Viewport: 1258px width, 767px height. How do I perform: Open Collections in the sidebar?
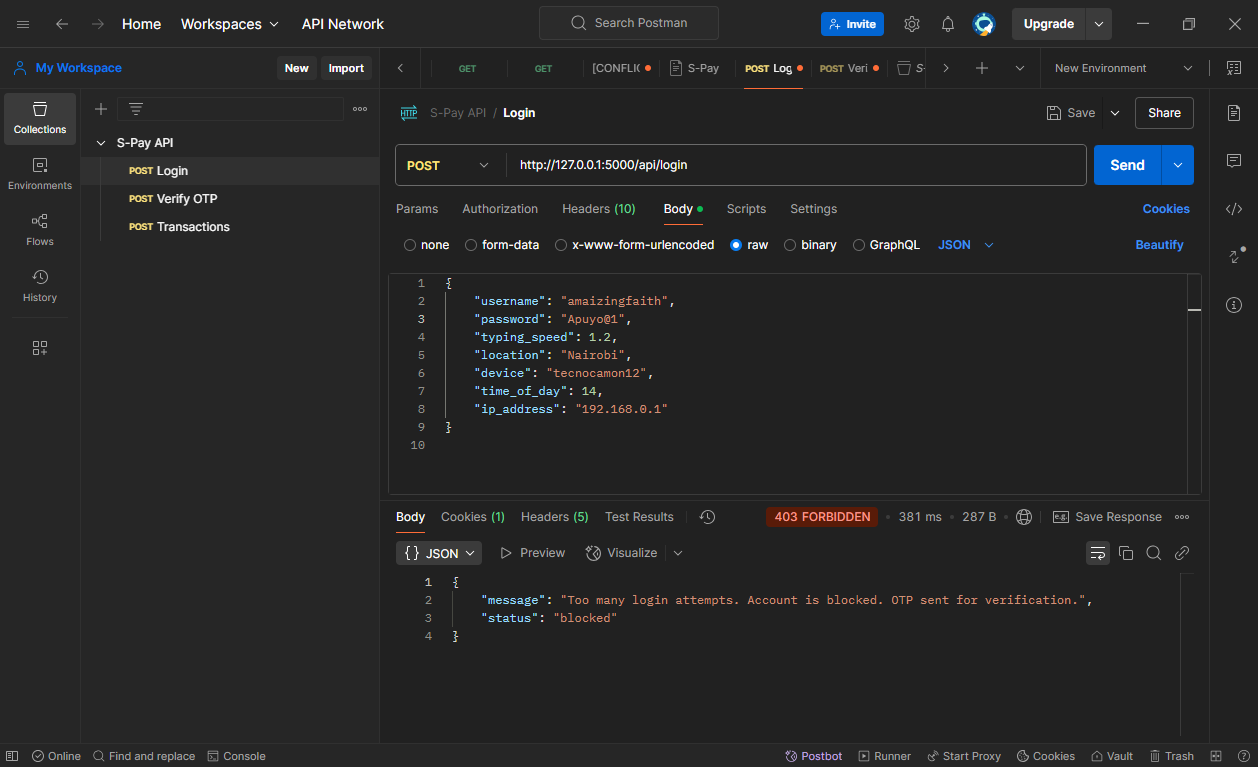coord(40,119)
